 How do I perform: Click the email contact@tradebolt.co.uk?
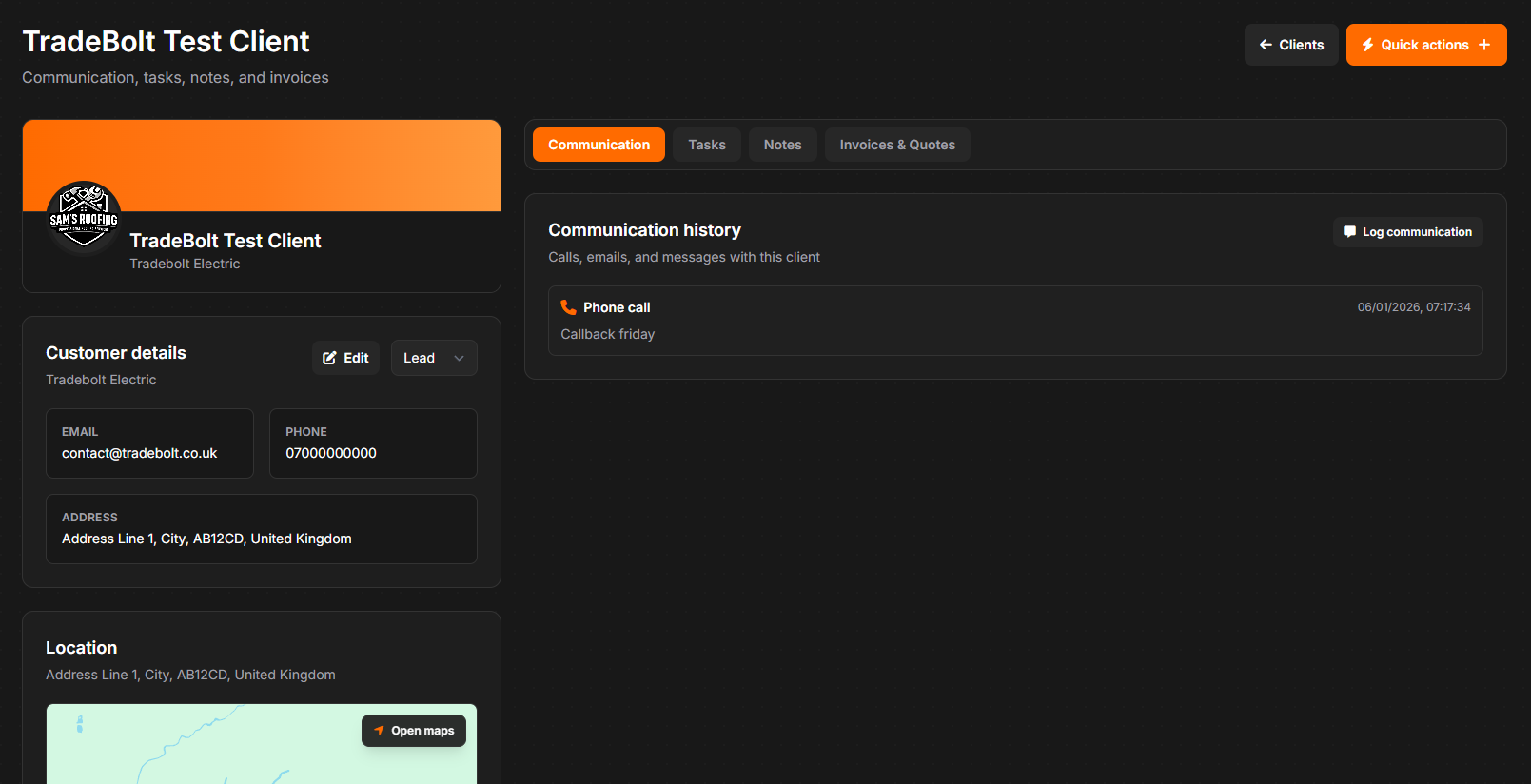pyautogui.click(x=140, y=453)
